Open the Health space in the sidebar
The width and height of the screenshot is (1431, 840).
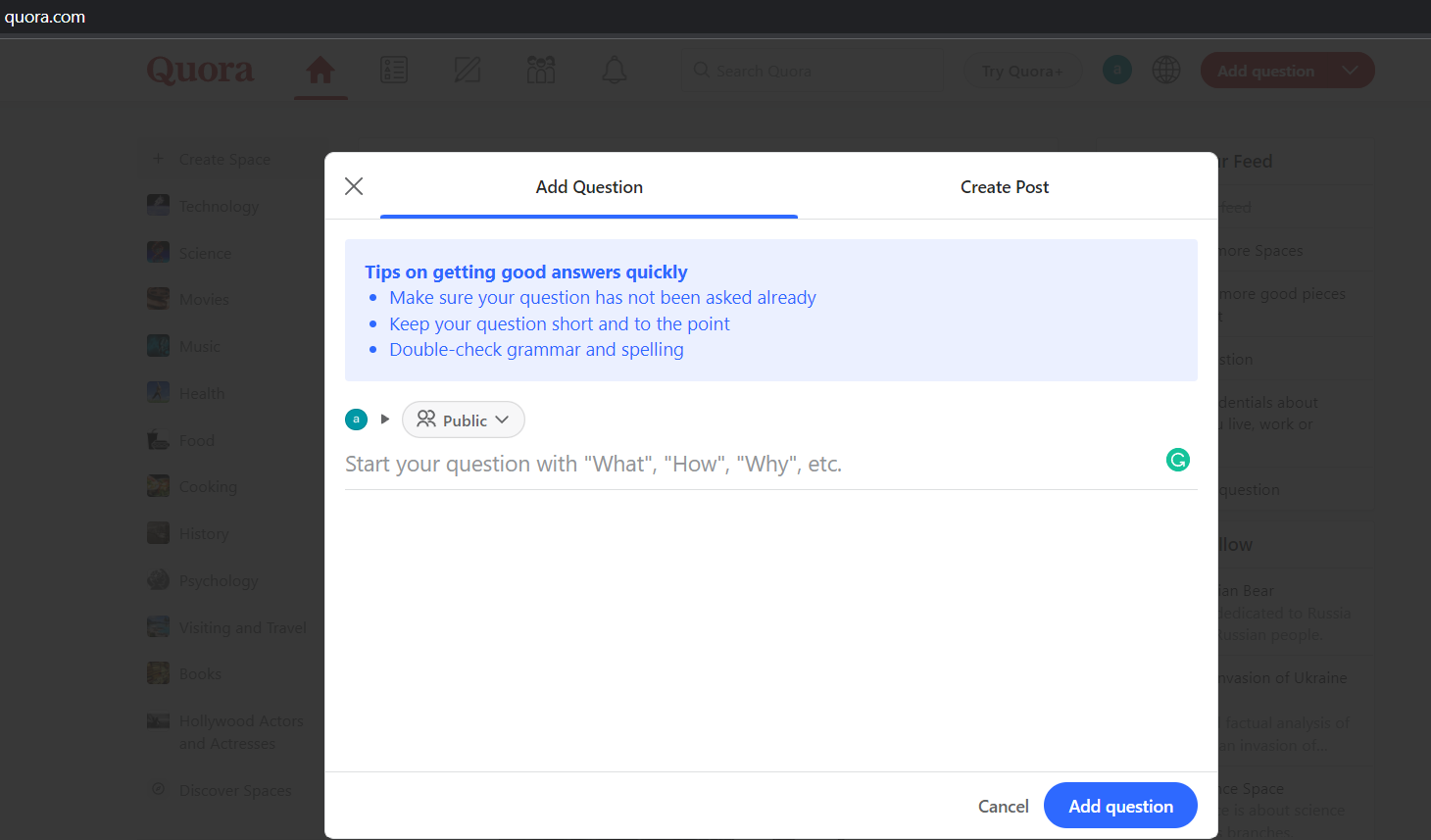coord(202,393)
